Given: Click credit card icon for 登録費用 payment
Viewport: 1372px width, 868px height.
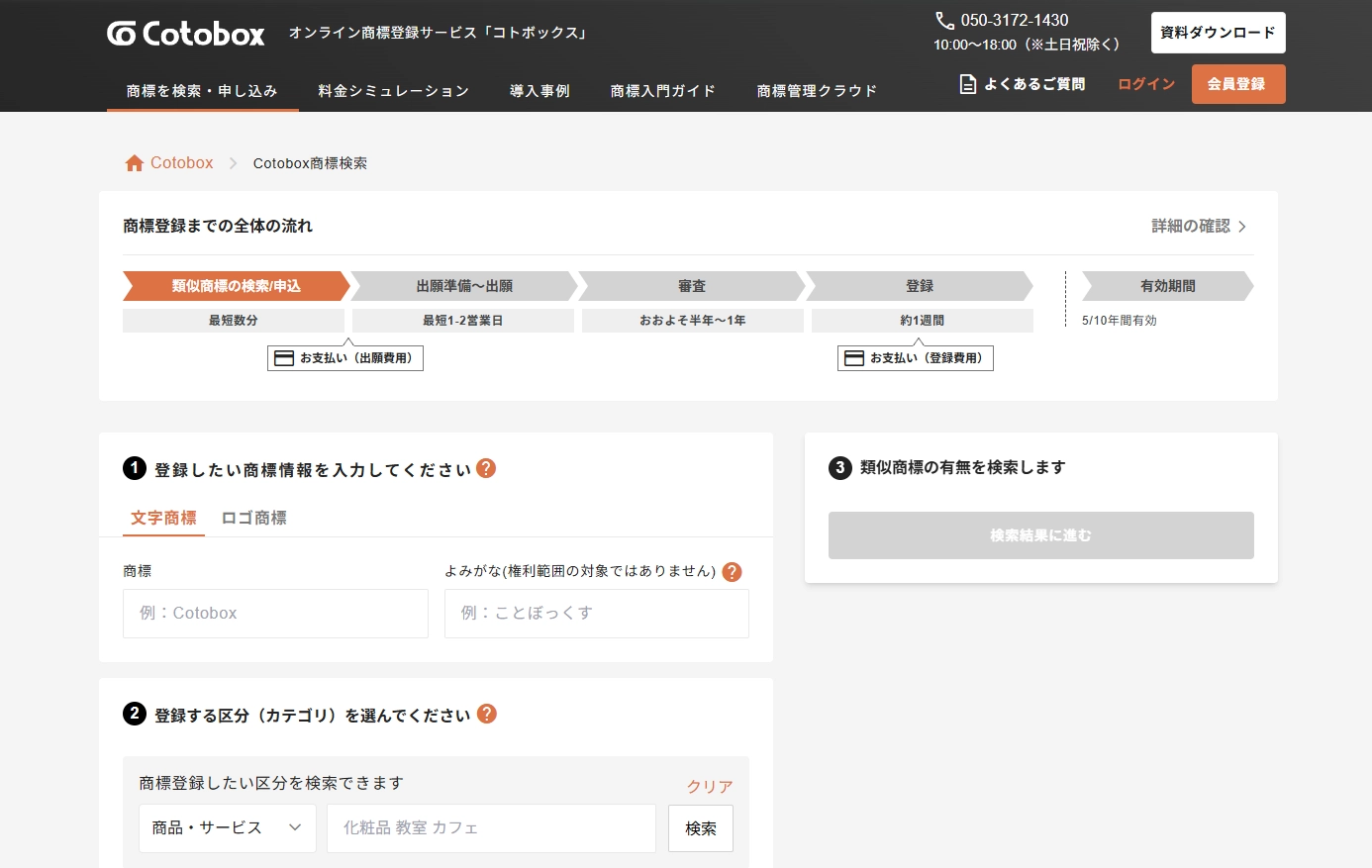Looking at the screenshot, I should coord(854,358).
